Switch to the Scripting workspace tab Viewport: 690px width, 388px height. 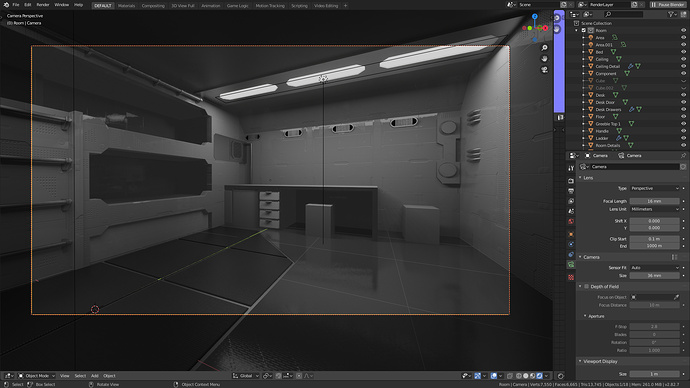point(299,6)
